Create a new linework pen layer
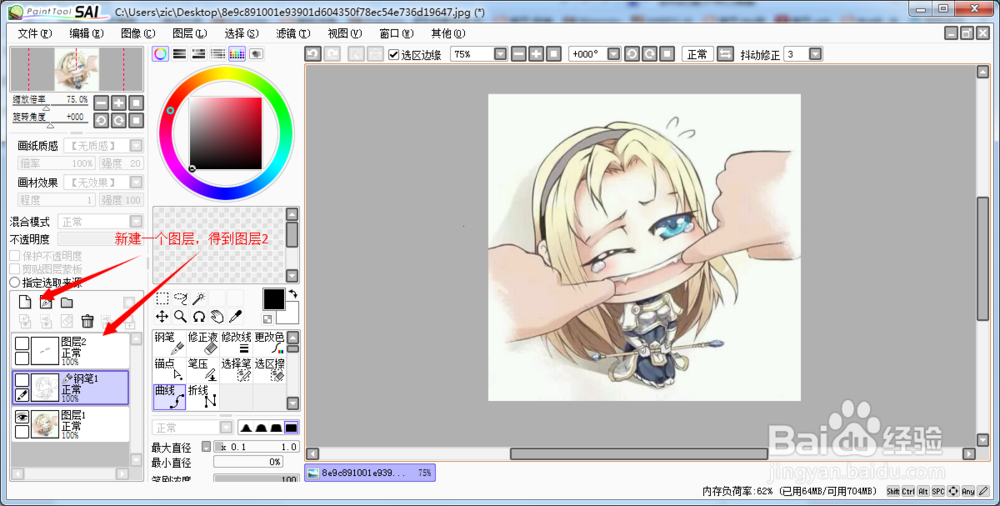The height and width of the screenshot is (506, 1000). click(46, 302)
